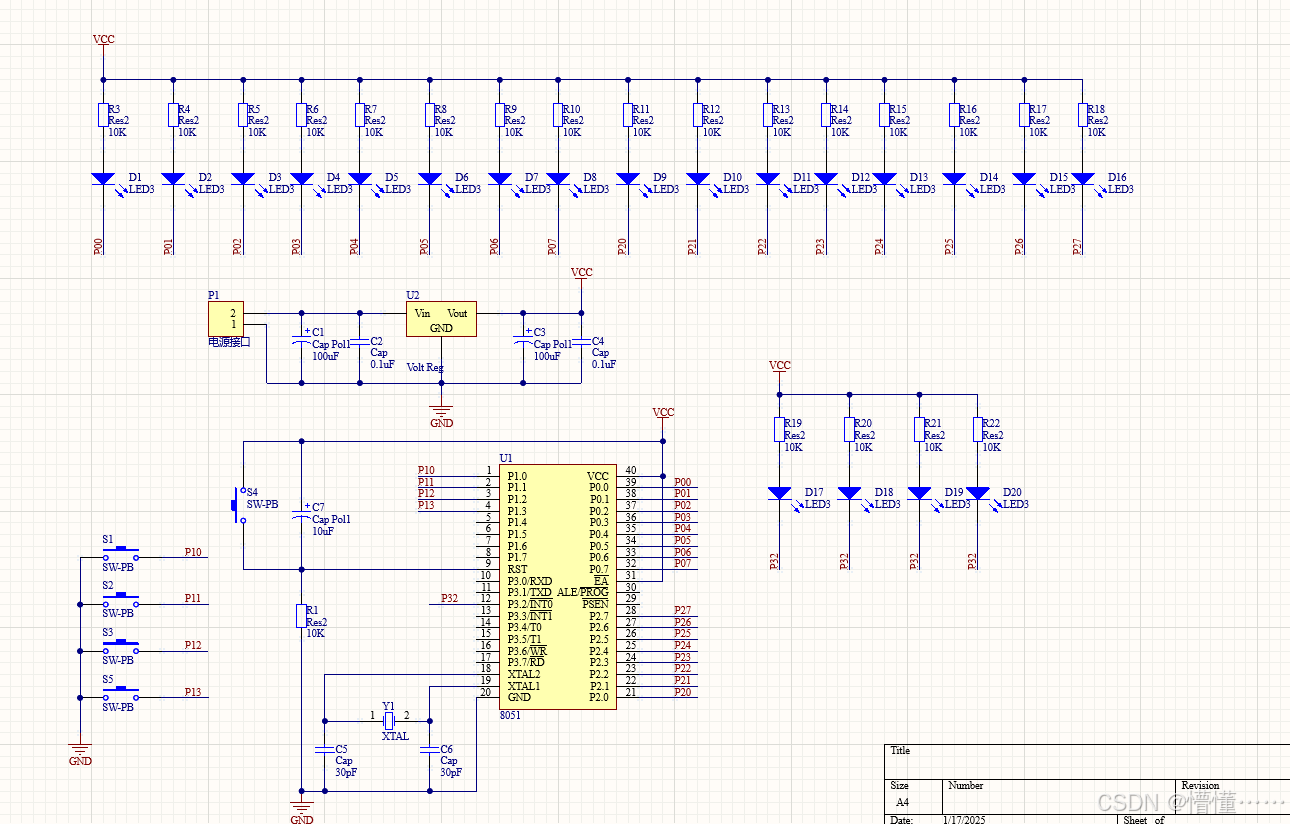This screenshot has width=1290, height=824.
Task: Select the U1 8051 microcontroller body
Action: tap(558, 586)
